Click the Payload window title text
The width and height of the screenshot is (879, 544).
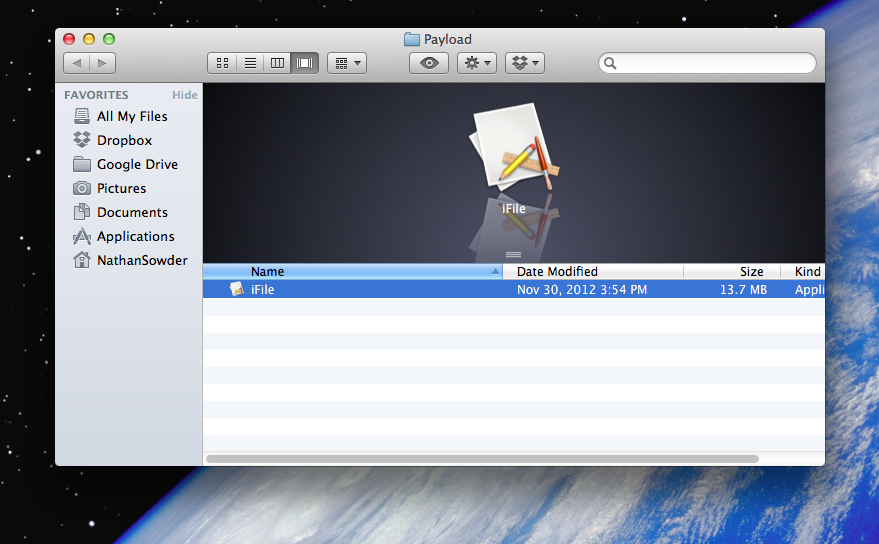pyautogui.click(x=447, y=39)
